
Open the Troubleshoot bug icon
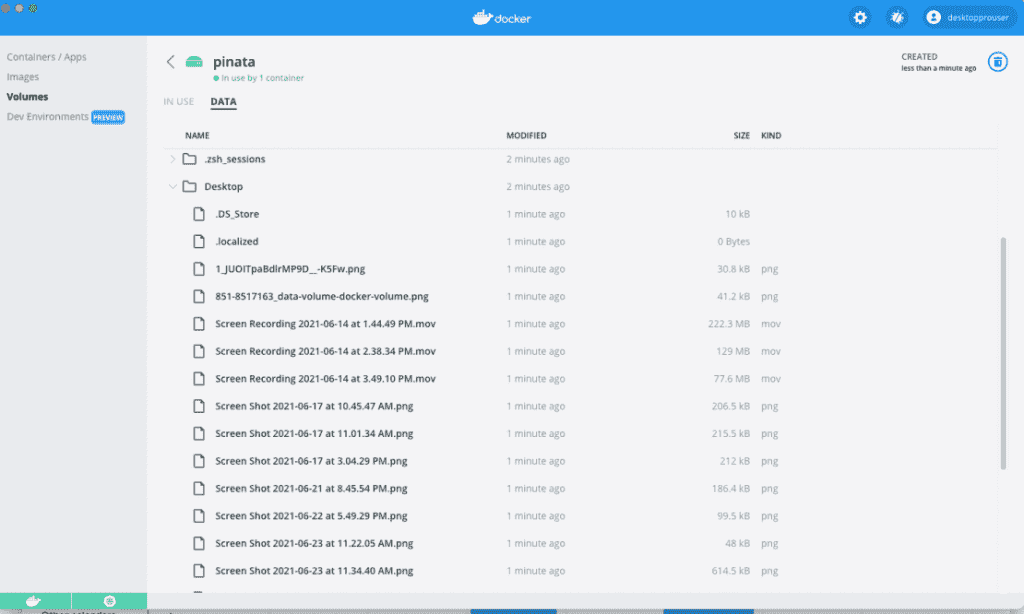(897, 17)
